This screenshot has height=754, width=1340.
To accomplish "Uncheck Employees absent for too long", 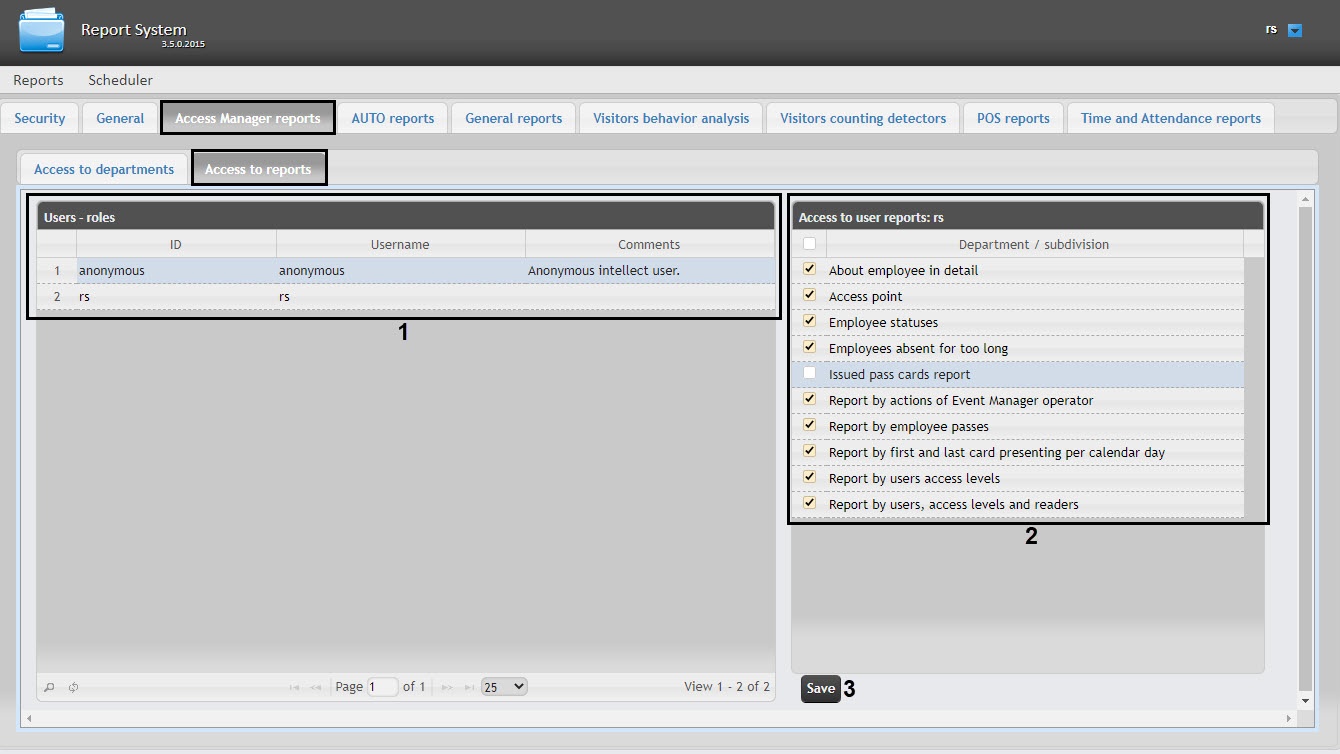I will coord(809,348).
